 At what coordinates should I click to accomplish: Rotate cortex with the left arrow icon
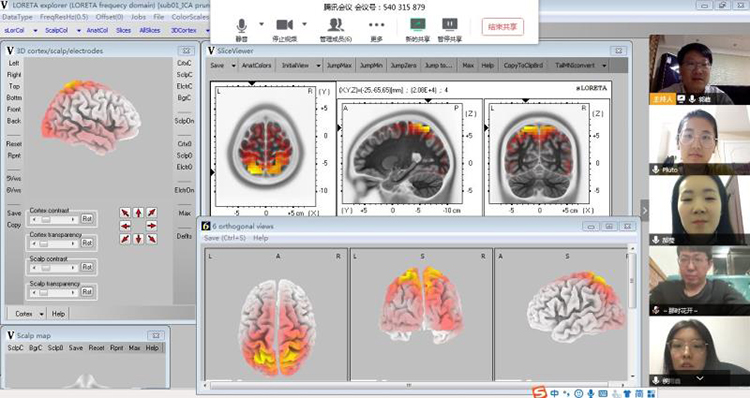click(x=125, y=226)
